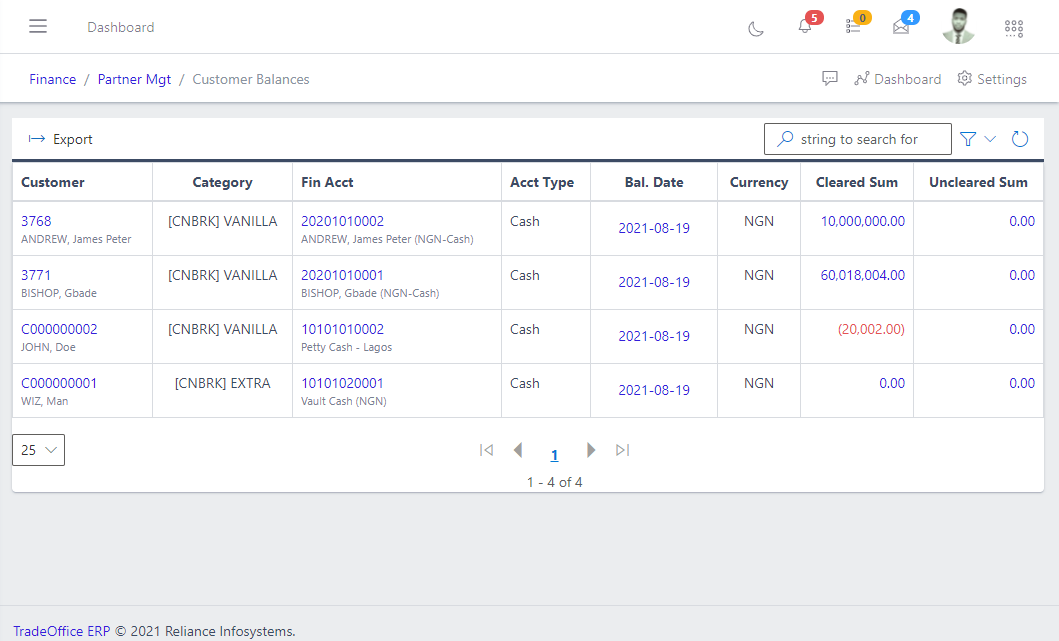Open the page size dropdown showing 25
Viewport: 1059px width, 641px height.
37,450
